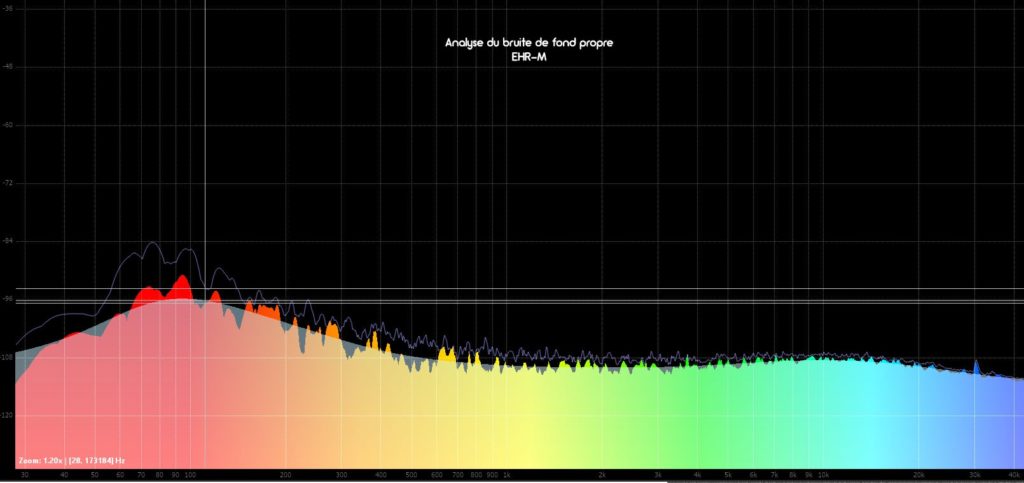Click the horizontal white level marker line
The height and width of the screenshot is (483, 1024).
click(x=600, y=289)
